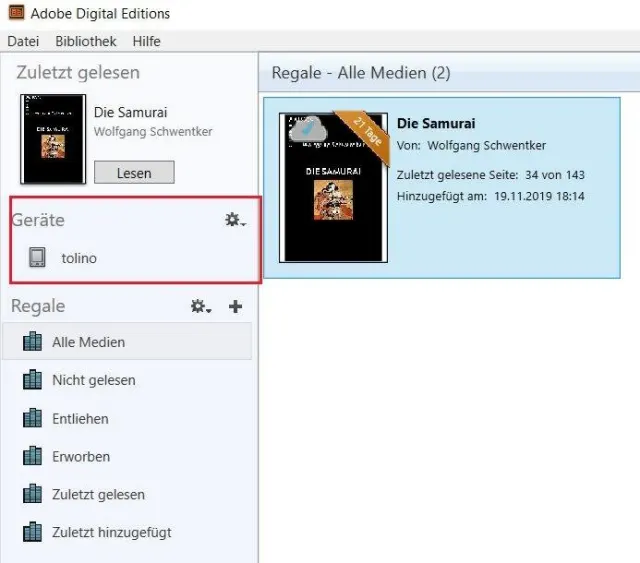Click 'Von: Wolfgang Schwentker' author line
Image resolution: width=640 pixels, height=563 pixels.
[471, 145]
